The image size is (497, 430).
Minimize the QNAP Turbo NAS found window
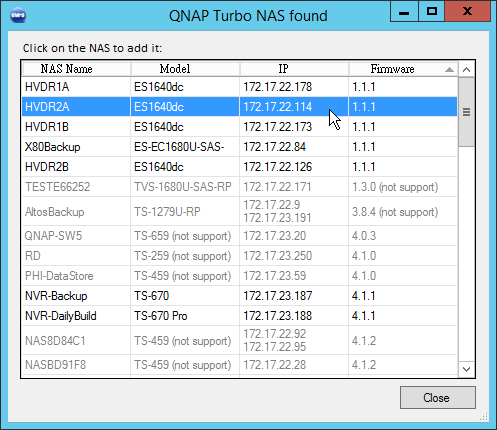click(x=404, y=12)
